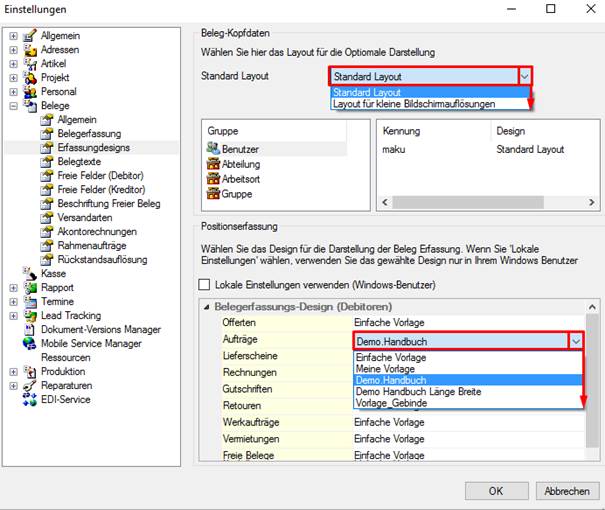The width and height of the screenshot is (605, 510).
Task: Open the Standard Layout dropdown arrow
Action: pos(524,76)
